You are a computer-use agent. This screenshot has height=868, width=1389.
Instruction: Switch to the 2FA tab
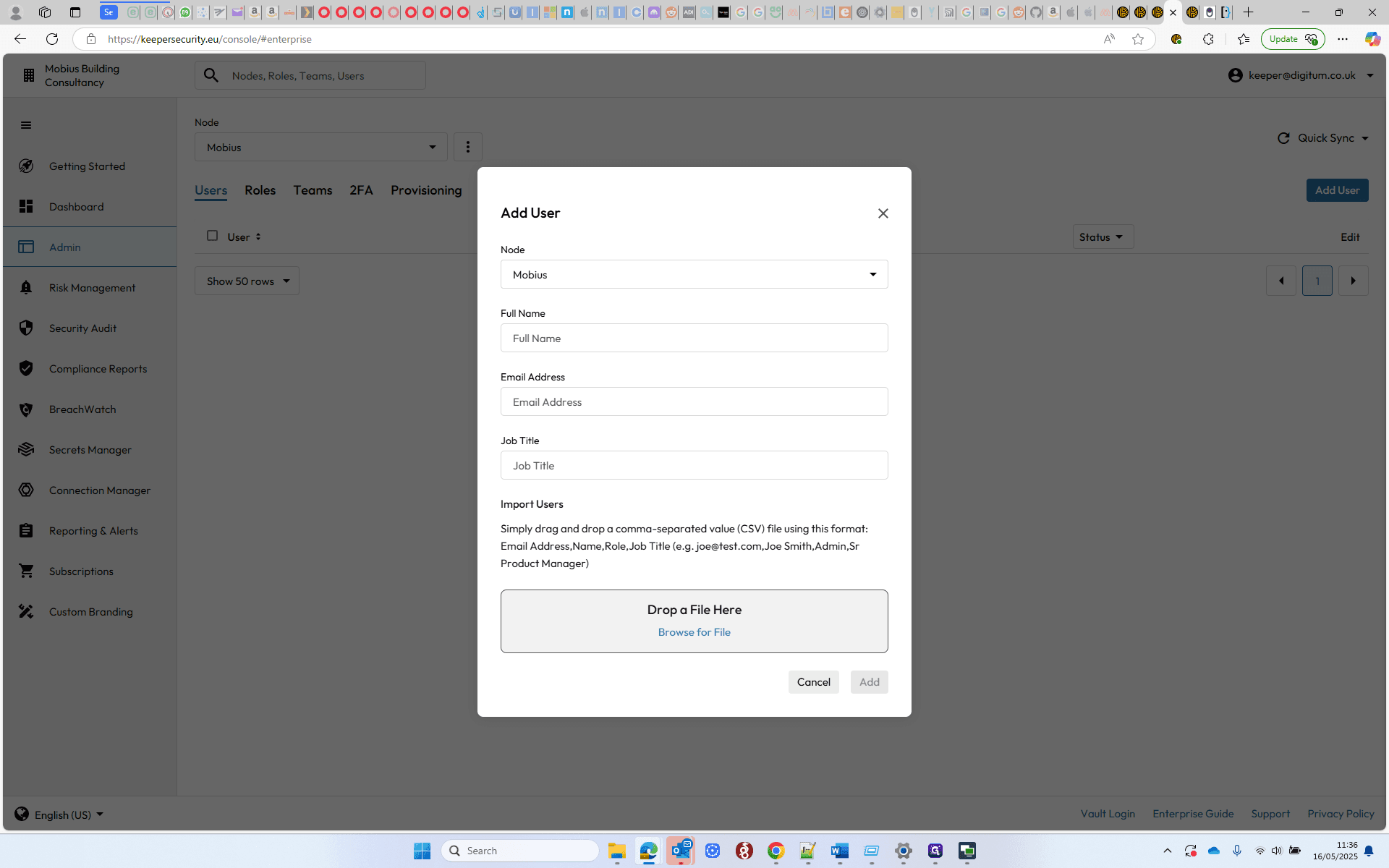click(361, 190)
